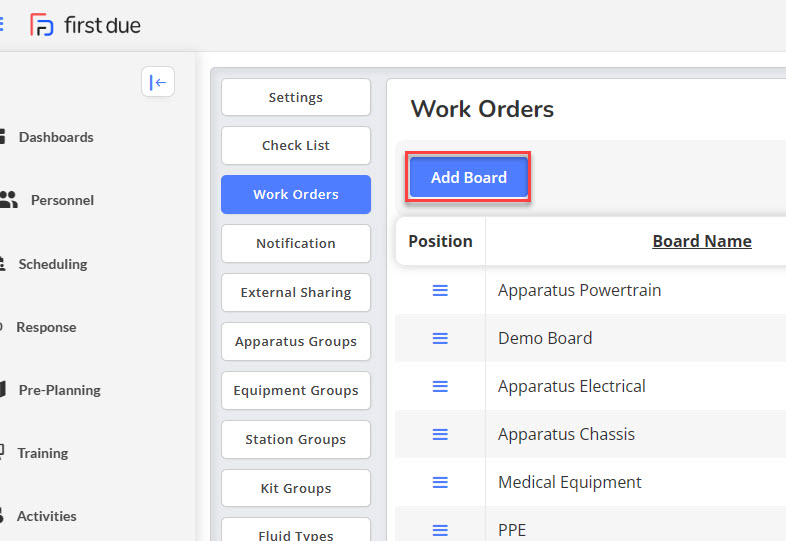
Task: Click drag handle for Apparatus Electrical row
Action: tap(440, 386)
